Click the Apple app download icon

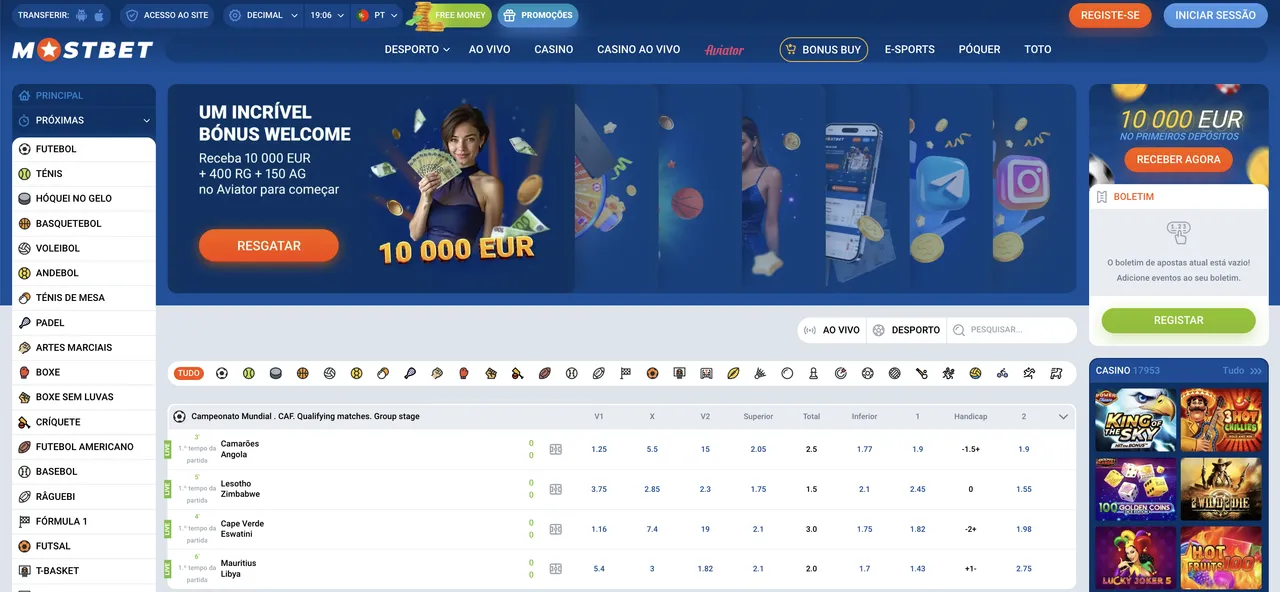(x=99, y=15)
